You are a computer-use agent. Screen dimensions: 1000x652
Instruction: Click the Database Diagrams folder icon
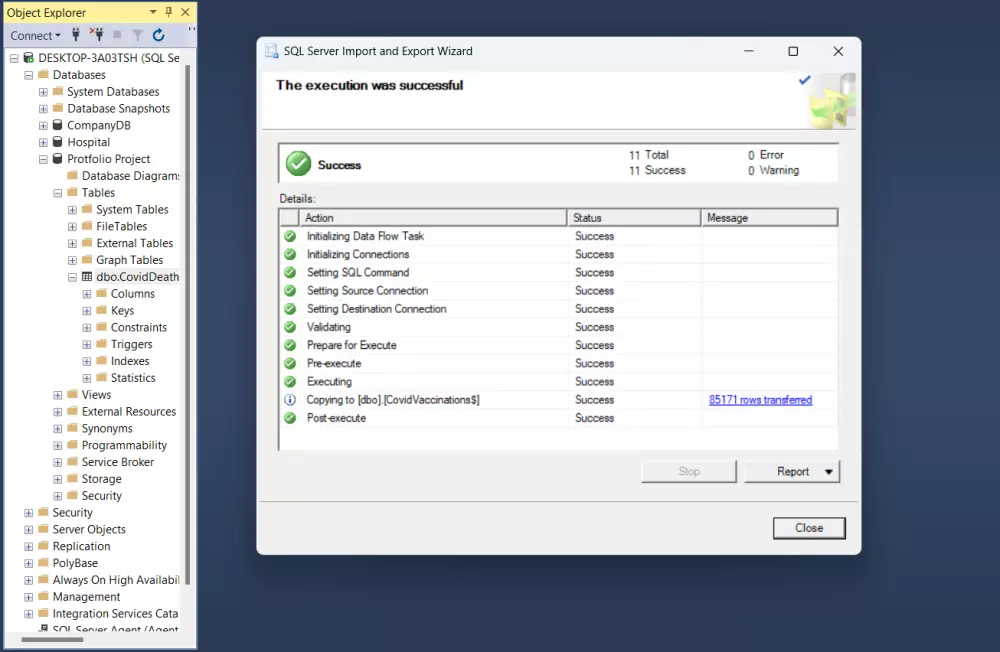click(x=72, y=175)
